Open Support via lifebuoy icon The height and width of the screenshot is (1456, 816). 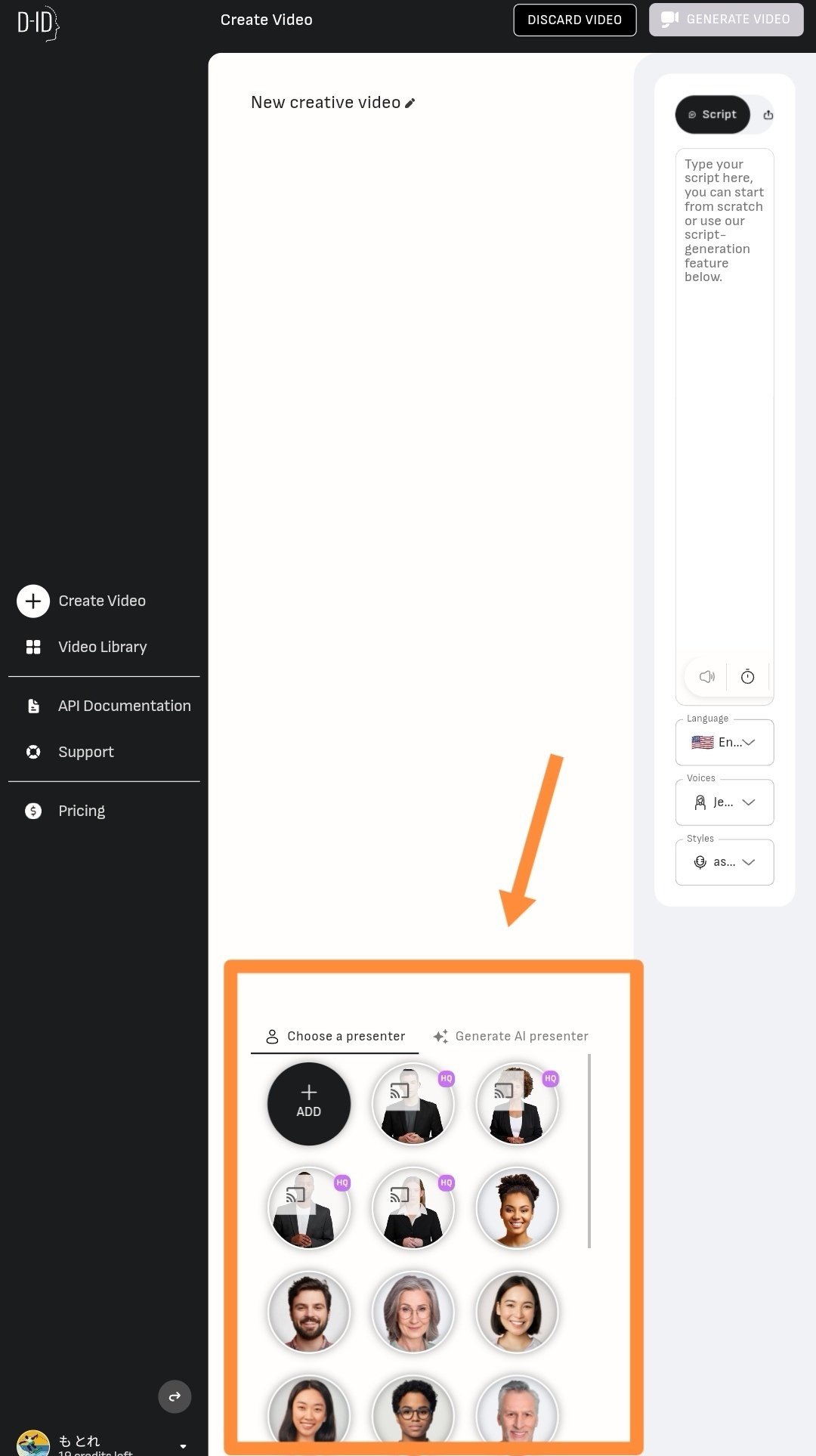click(33, 753)
